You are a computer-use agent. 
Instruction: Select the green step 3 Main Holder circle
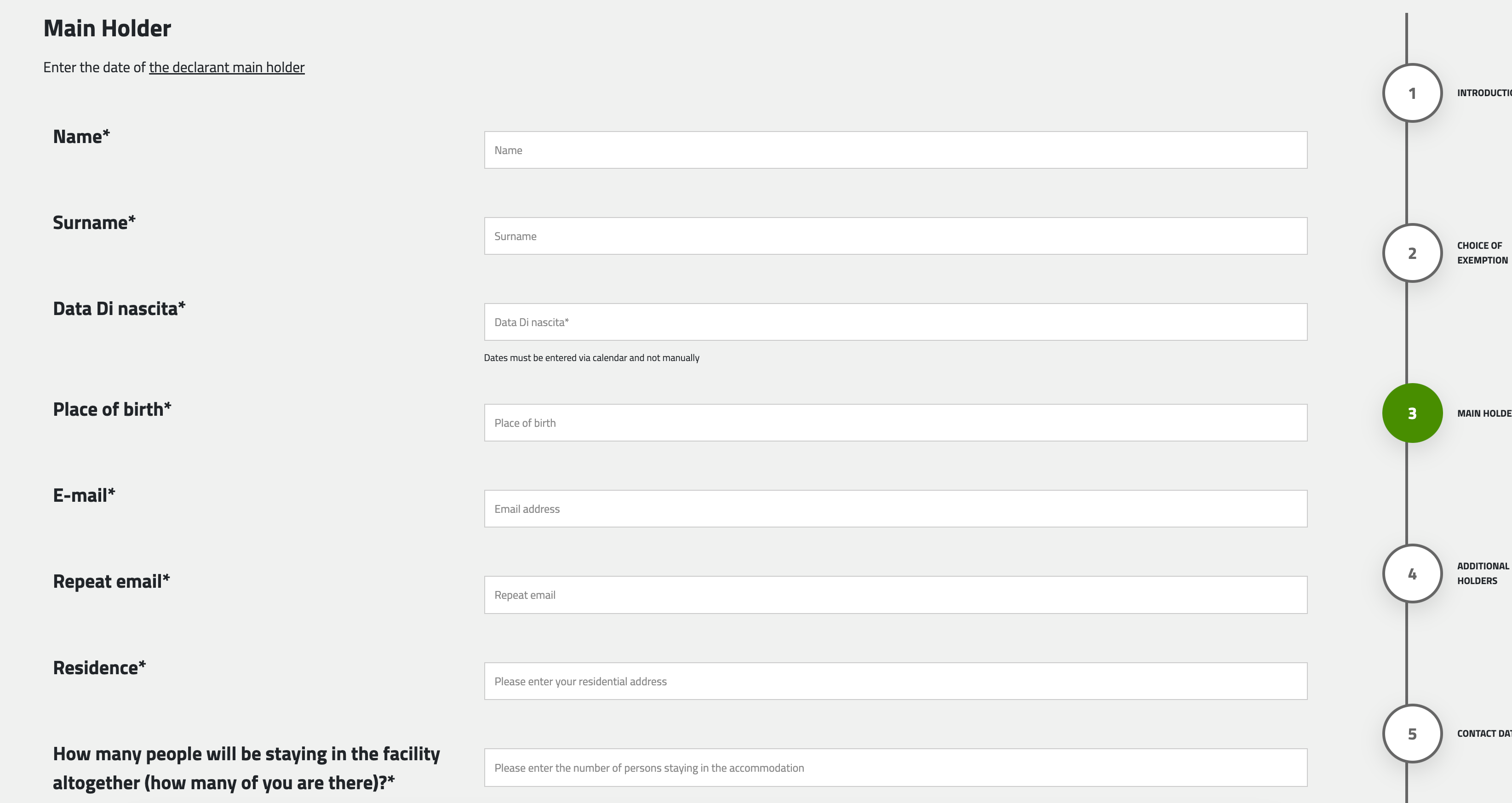coord(1412,413)
